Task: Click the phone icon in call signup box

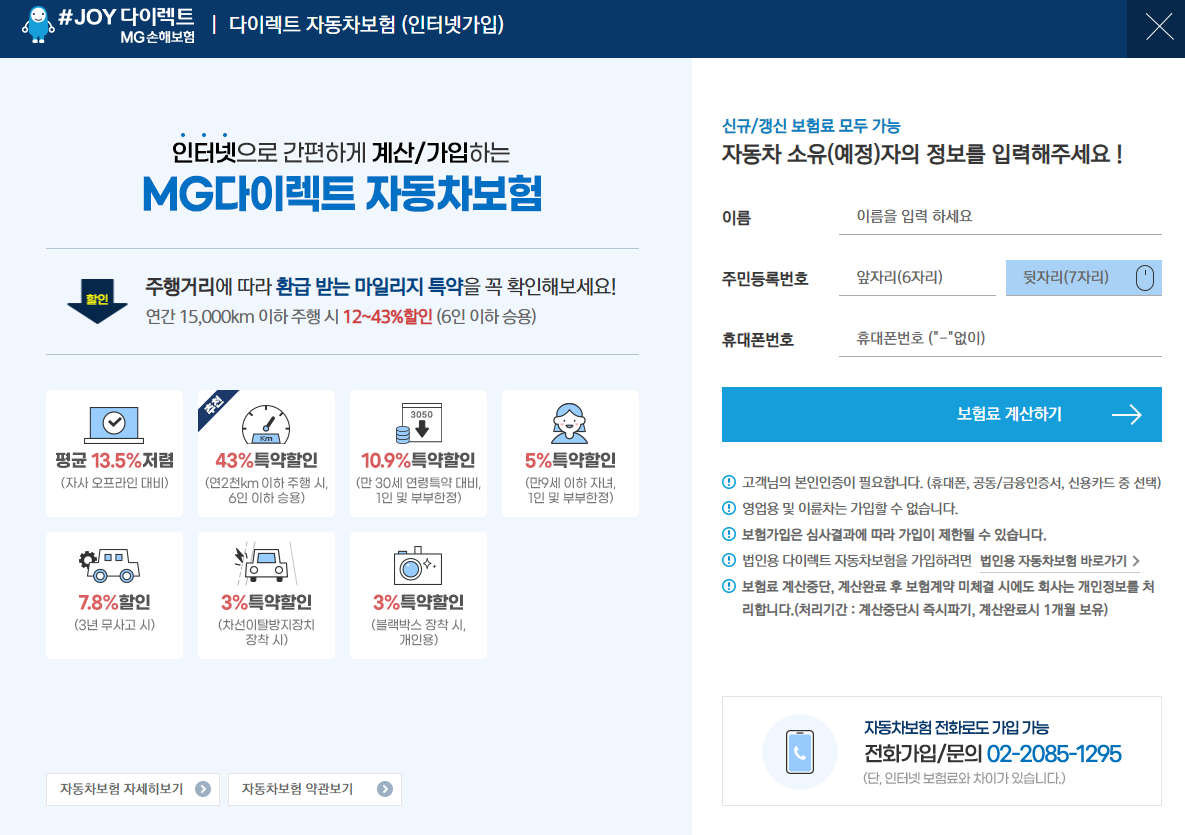Action: 800,752
